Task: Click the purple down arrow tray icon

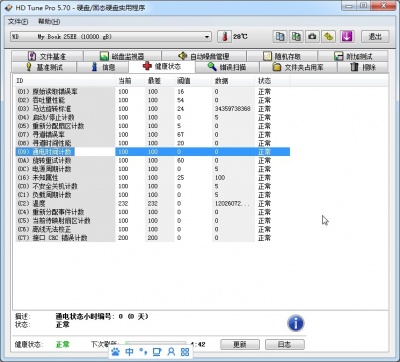Action: [x=347, y=36]
